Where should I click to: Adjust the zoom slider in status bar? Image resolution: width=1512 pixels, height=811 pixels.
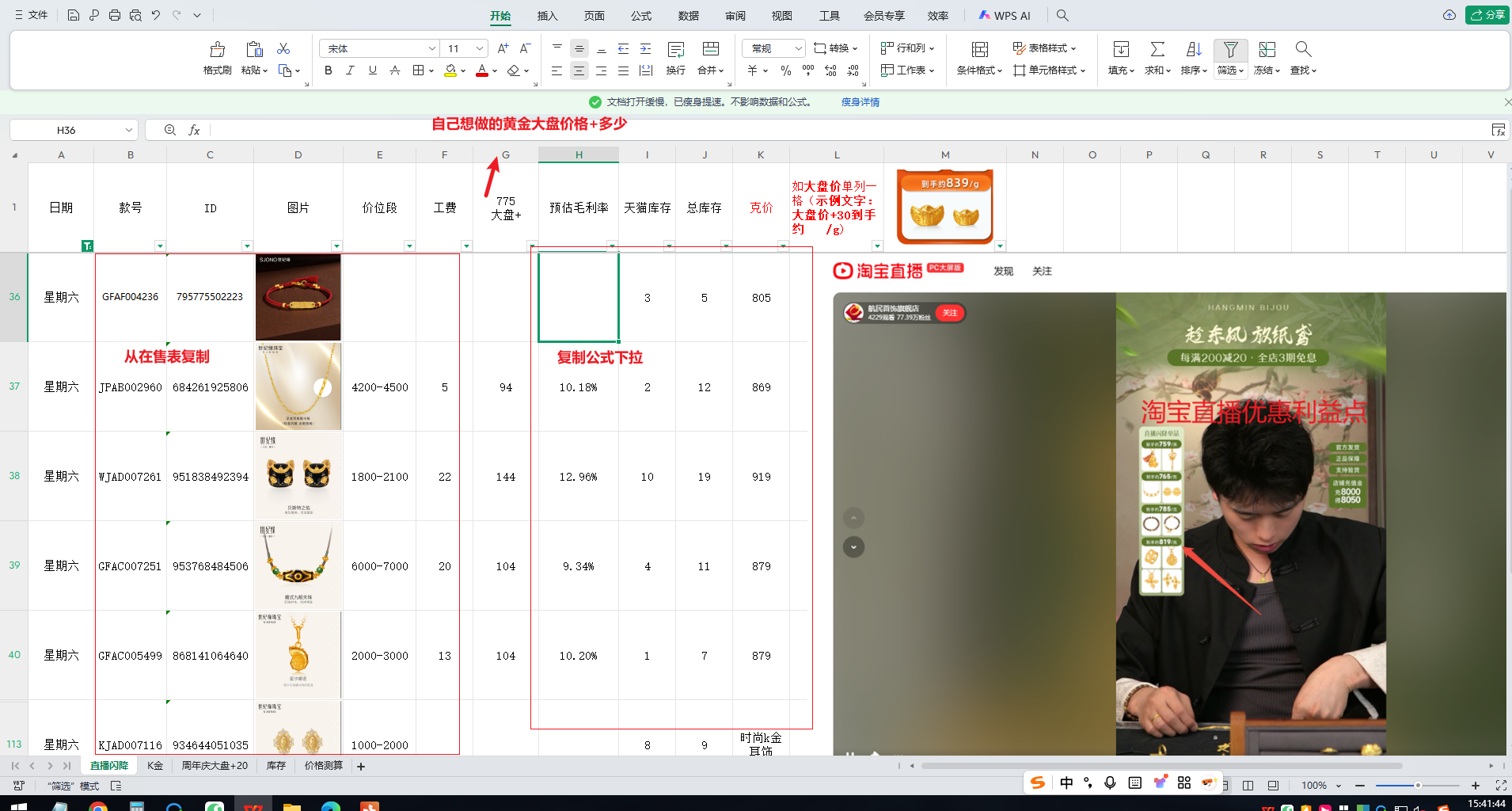[x=1417, y=786]
